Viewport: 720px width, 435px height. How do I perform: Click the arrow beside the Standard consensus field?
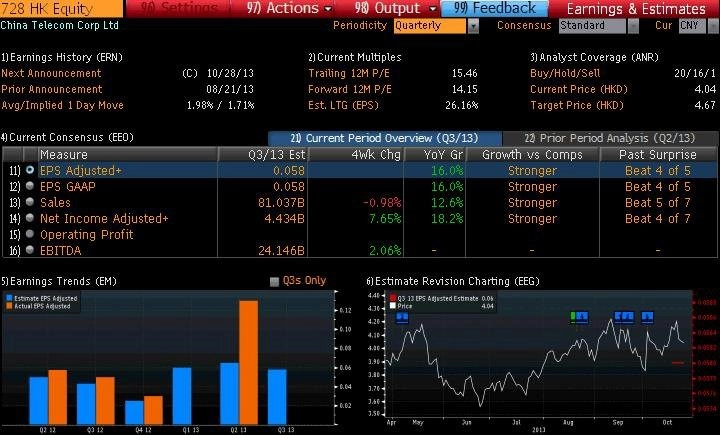click(633, 26)
